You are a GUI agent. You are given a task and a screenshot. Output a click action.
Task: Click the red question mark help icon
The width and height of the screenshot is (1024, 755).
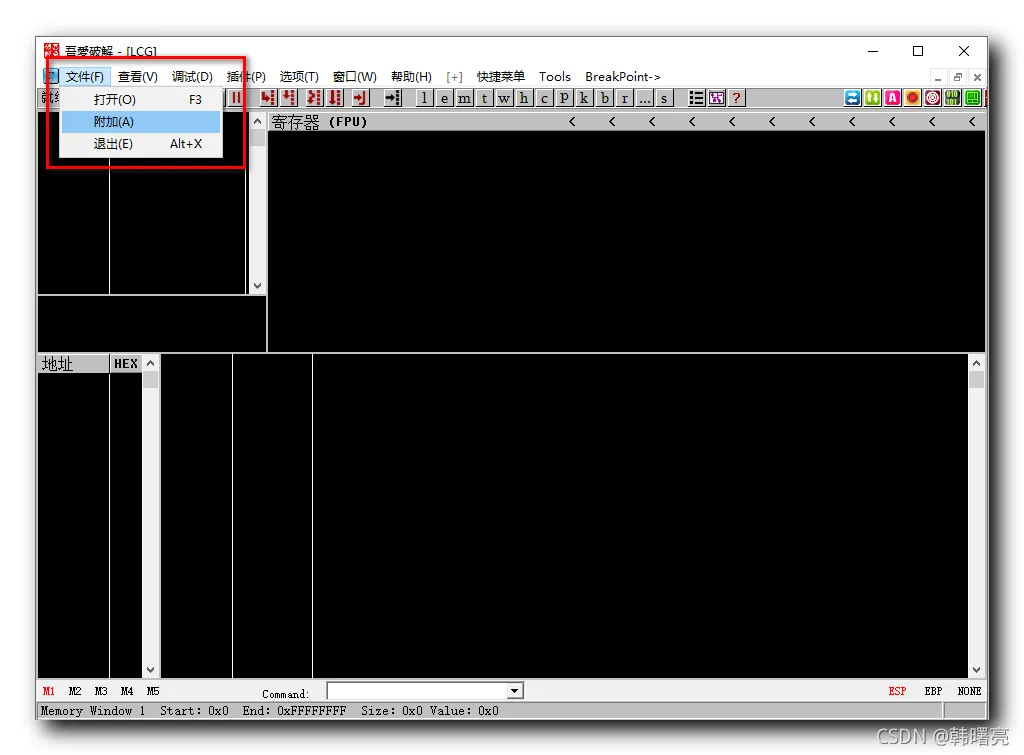tap(737, 98)
